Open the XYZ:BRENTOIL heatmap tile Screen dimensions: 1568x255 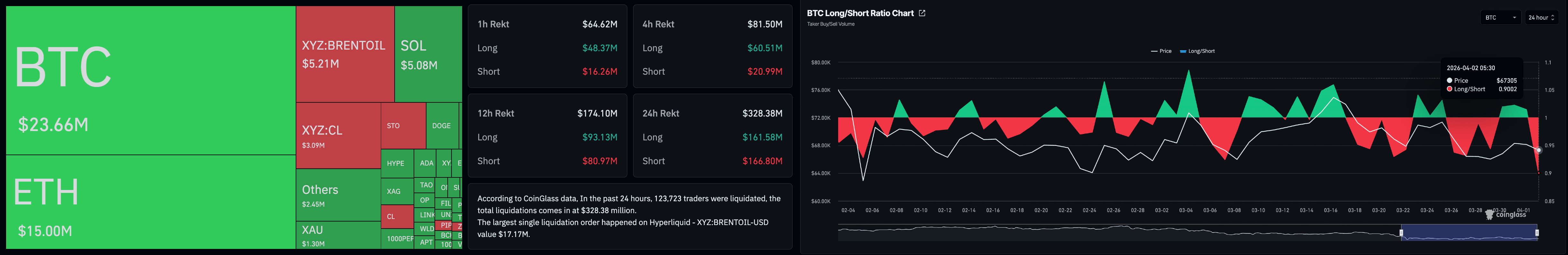(x=345, y=54)
